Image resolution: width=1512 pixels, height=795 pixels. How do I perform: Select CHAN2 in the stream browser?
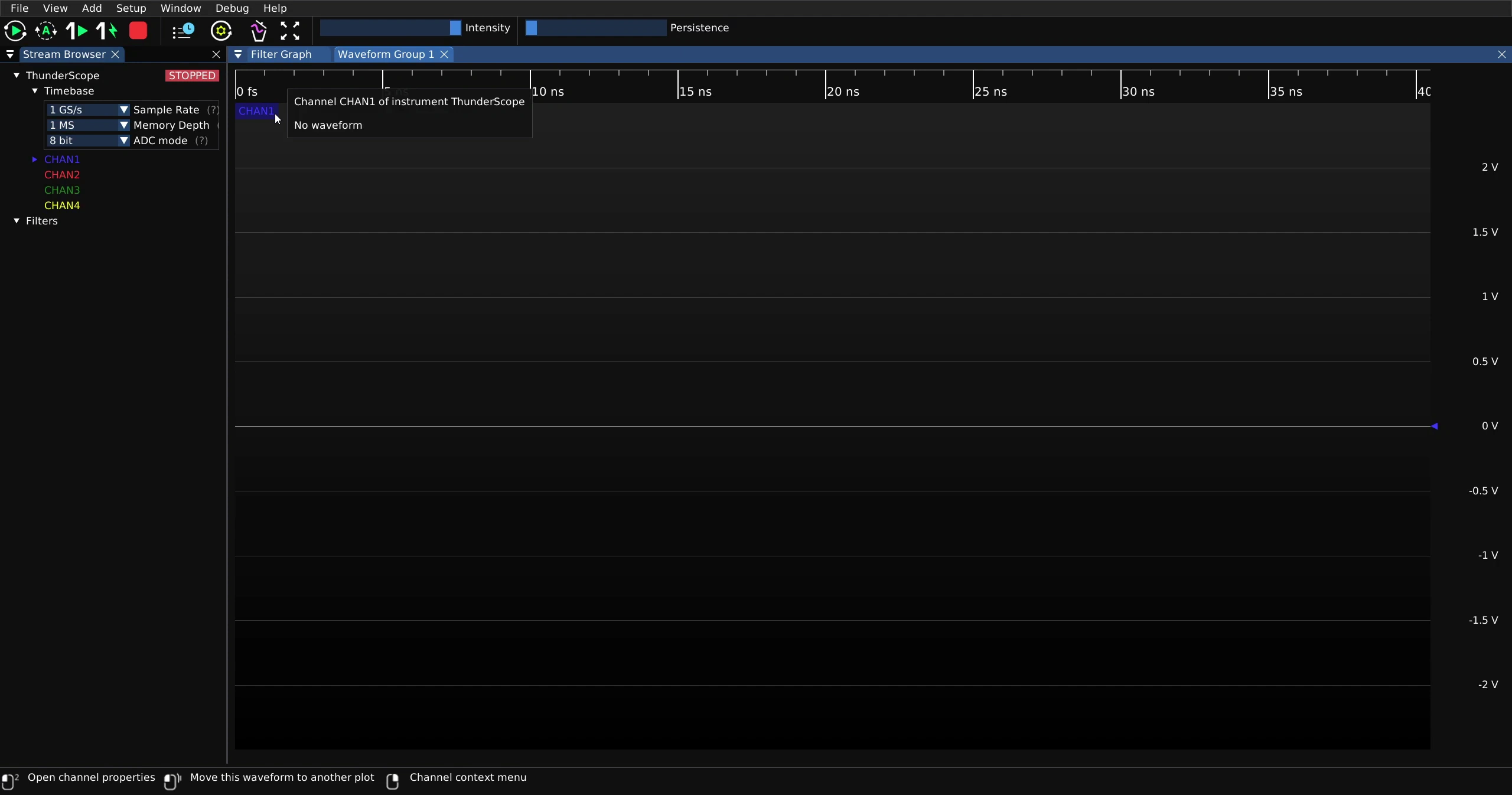[x=62, y=175]
